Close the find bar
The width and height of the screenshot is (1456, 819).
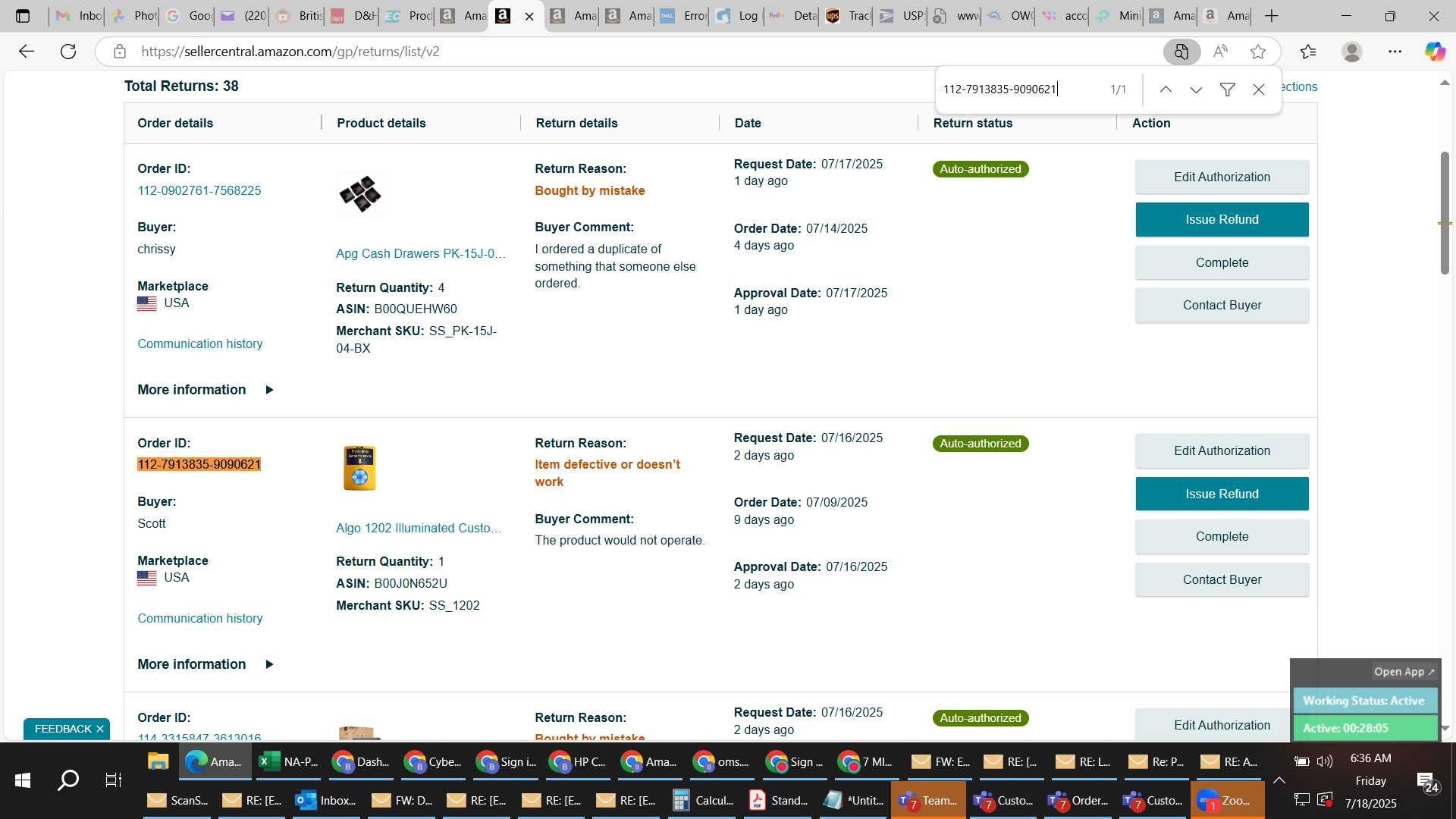click(x=1259, y=89)
